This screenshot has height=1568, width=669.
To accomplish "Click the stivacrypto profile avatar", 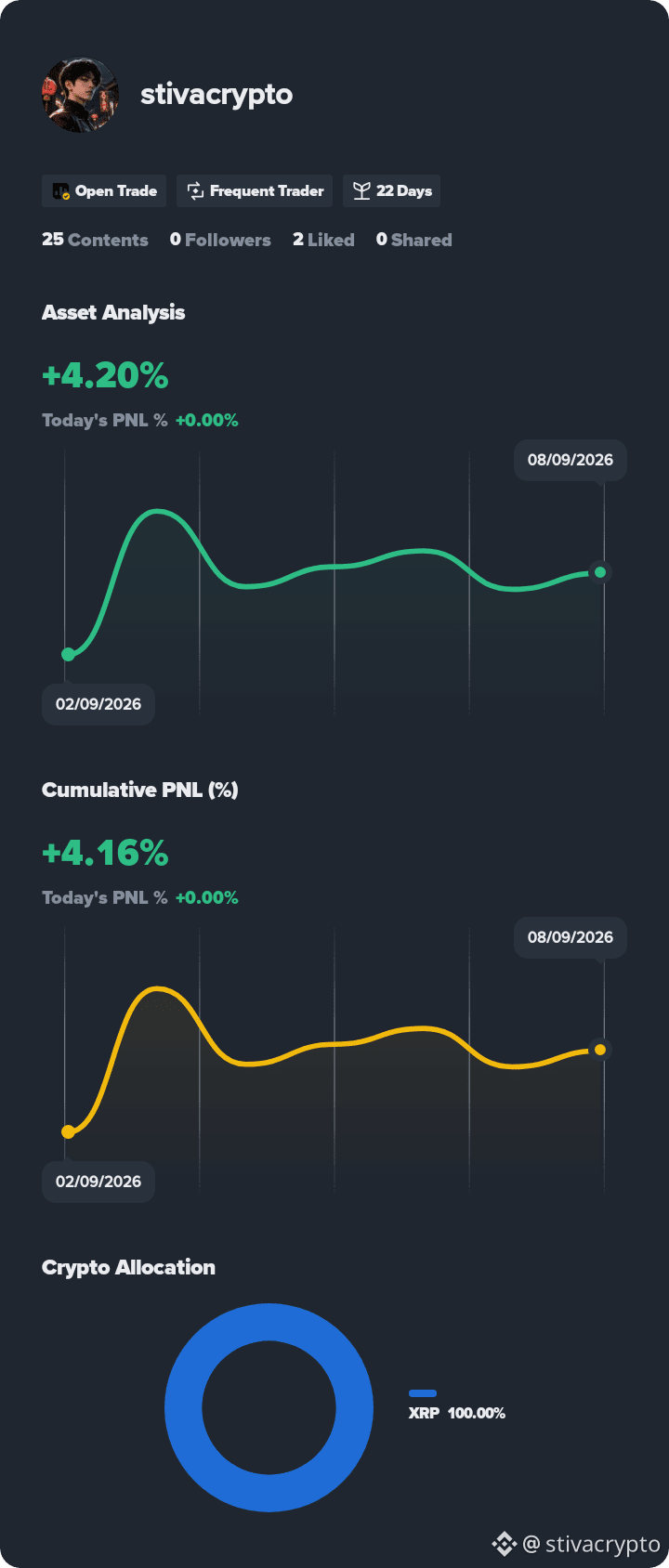I will (x=80, y=94).
